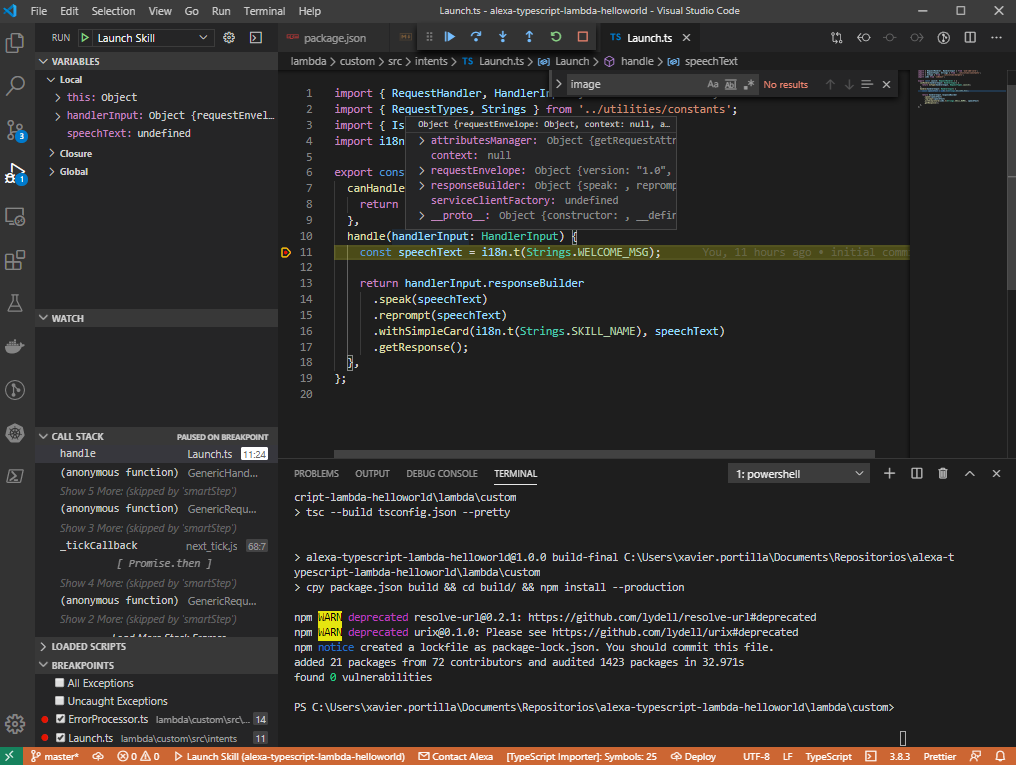The width and height of the screenshot is (1016, 765).
Task: Open launch.json with the gear icon
Action: (229, 38)
